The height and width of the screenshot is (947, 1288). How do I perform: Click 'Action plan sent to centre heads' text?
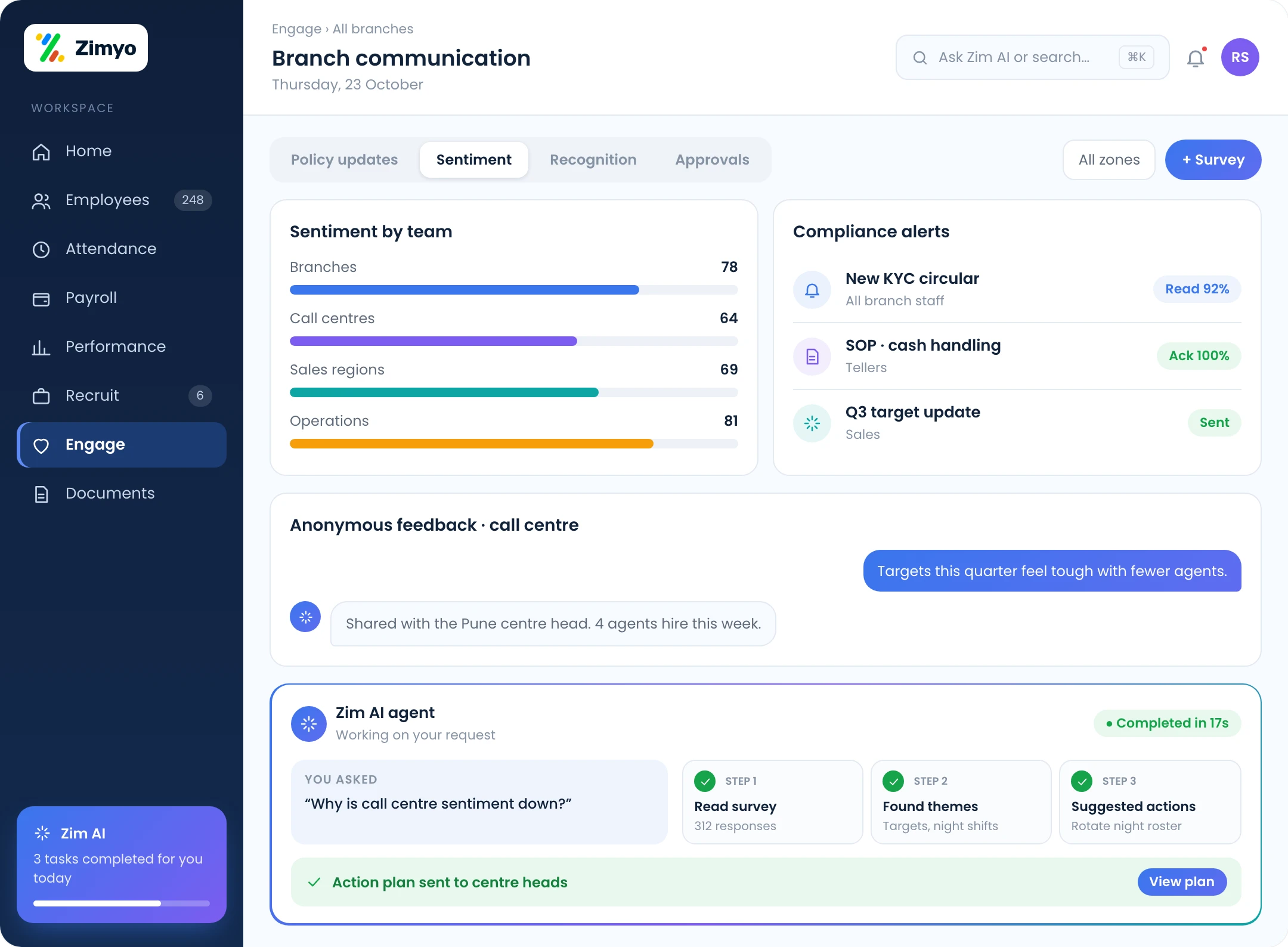click(x=450, y=882)
